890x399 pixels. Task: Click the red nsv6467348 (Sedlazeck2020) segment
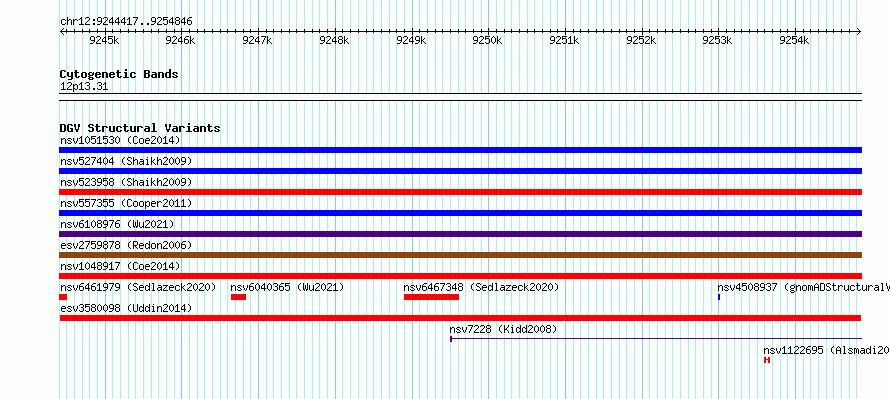431,297
